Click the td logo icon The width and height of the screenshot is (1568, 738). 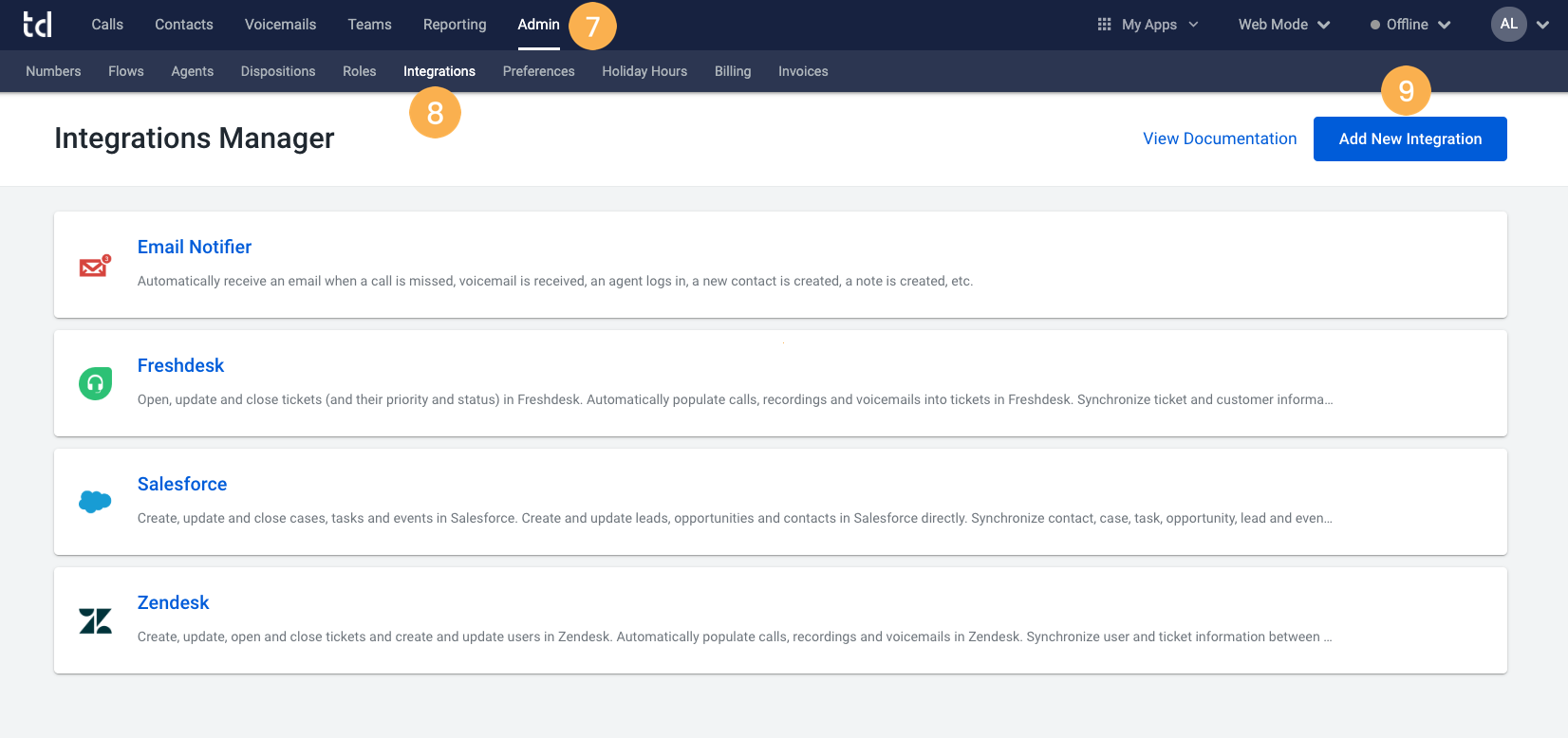pyautogui.click(x=38, y=25)
